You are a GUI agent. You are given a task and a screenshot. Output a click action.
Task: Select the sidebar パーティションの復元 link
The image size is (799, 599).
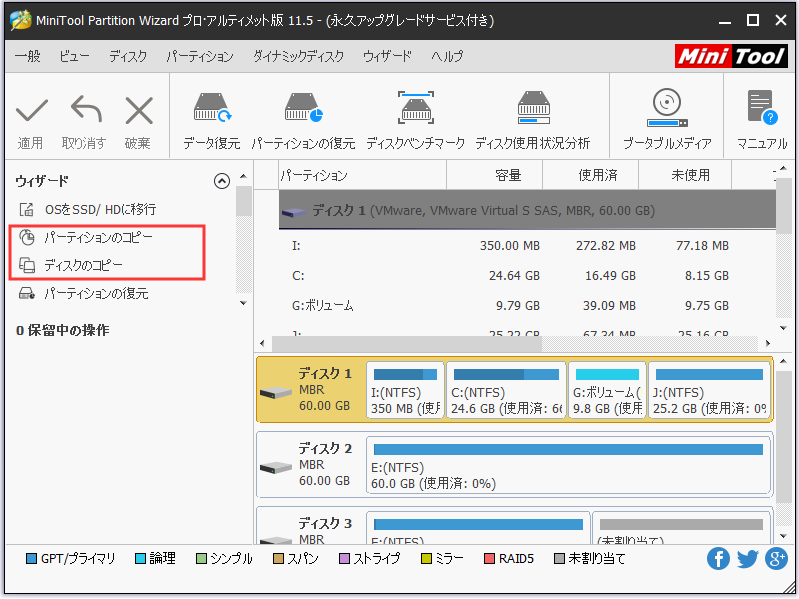(96, 293)
